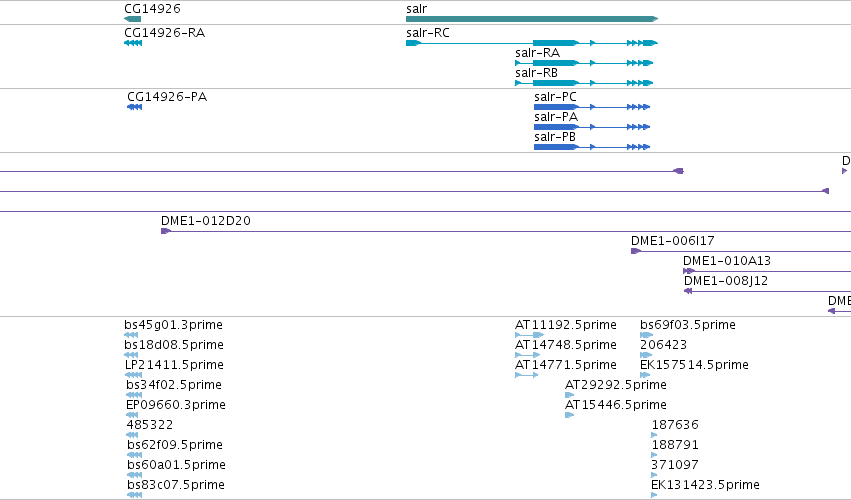Screen dimensions: 851x500
Task: Click the salr-PB protein feature
Action: pos(592,147)
